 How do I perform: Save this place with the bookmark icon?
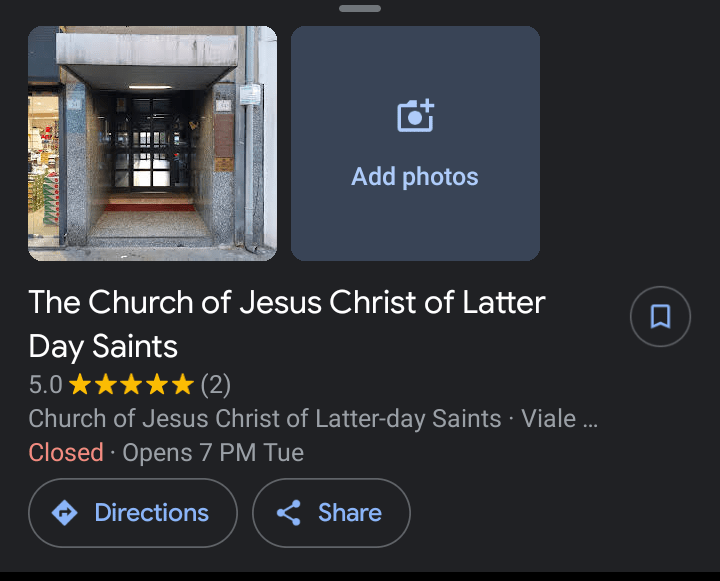tap(660, 317)
